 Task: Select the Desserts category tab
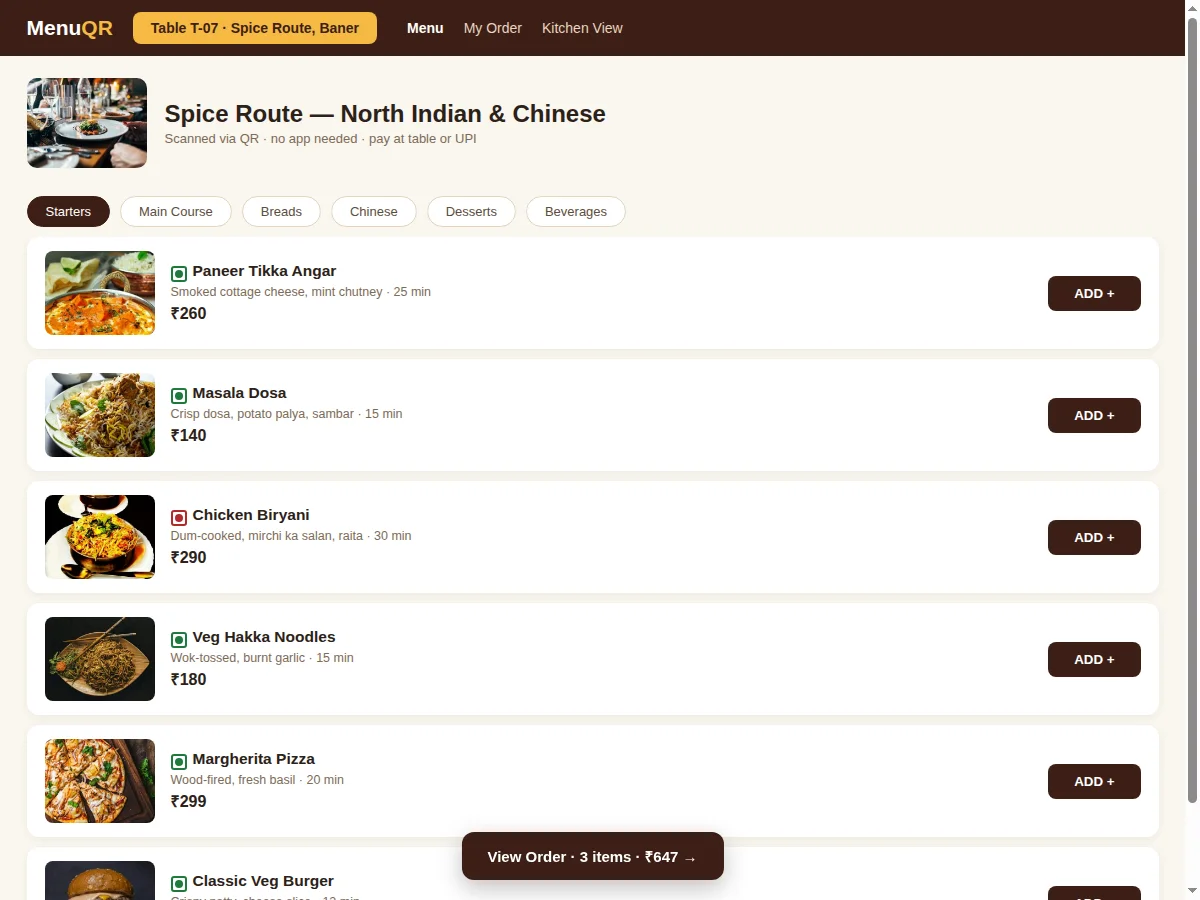471,212
